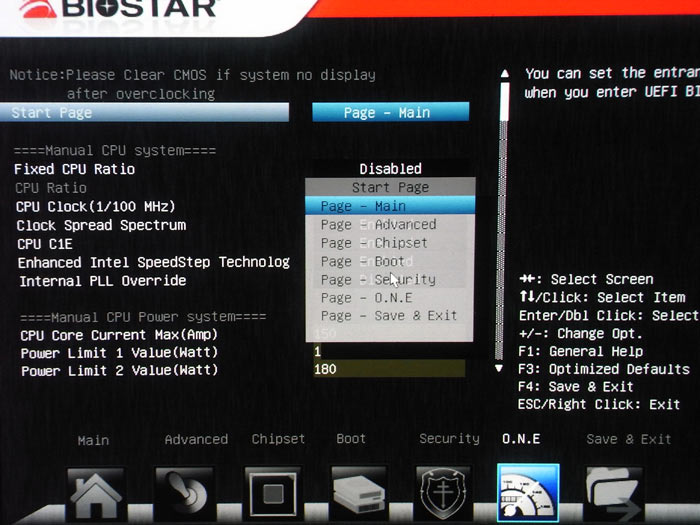
Task: Select Power Limit 1 Value(Watt) setting
Action: 119,353
